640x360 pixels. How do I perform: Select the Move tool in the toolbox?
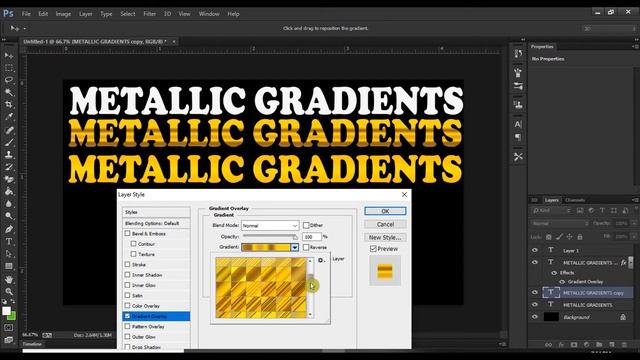[9, 56]
